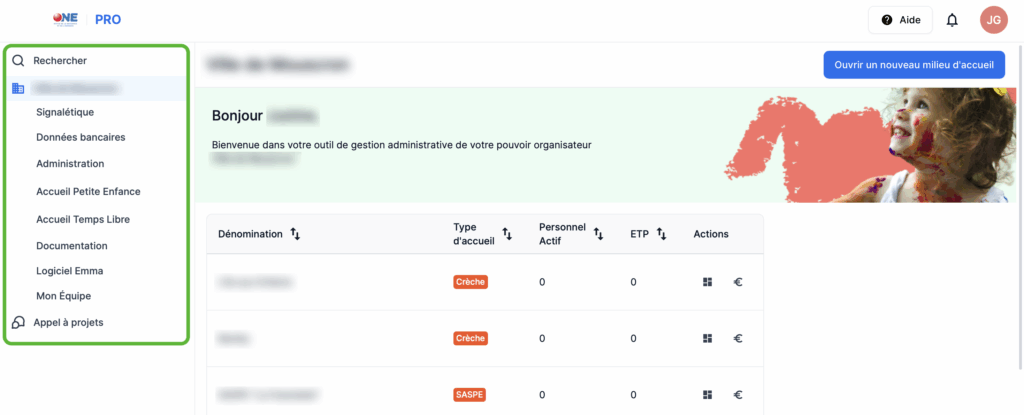The height and width of the screenshot is (415, 1024).
Task: Click dashboard icon in SASPE row
Action: (708, 395)
